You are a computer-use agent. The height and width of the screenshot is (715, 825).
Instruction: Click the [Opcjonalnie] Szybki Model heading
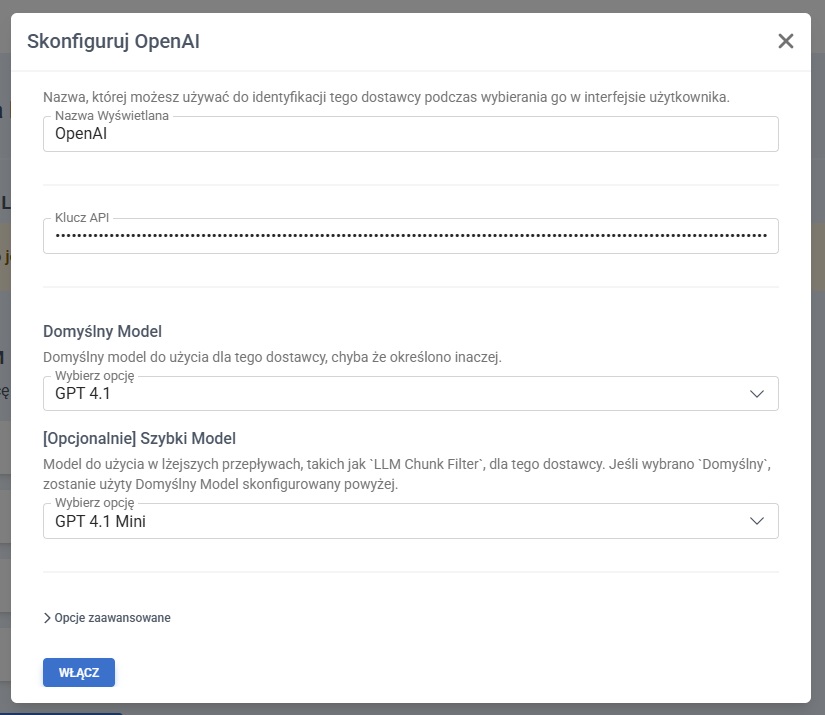139,438
